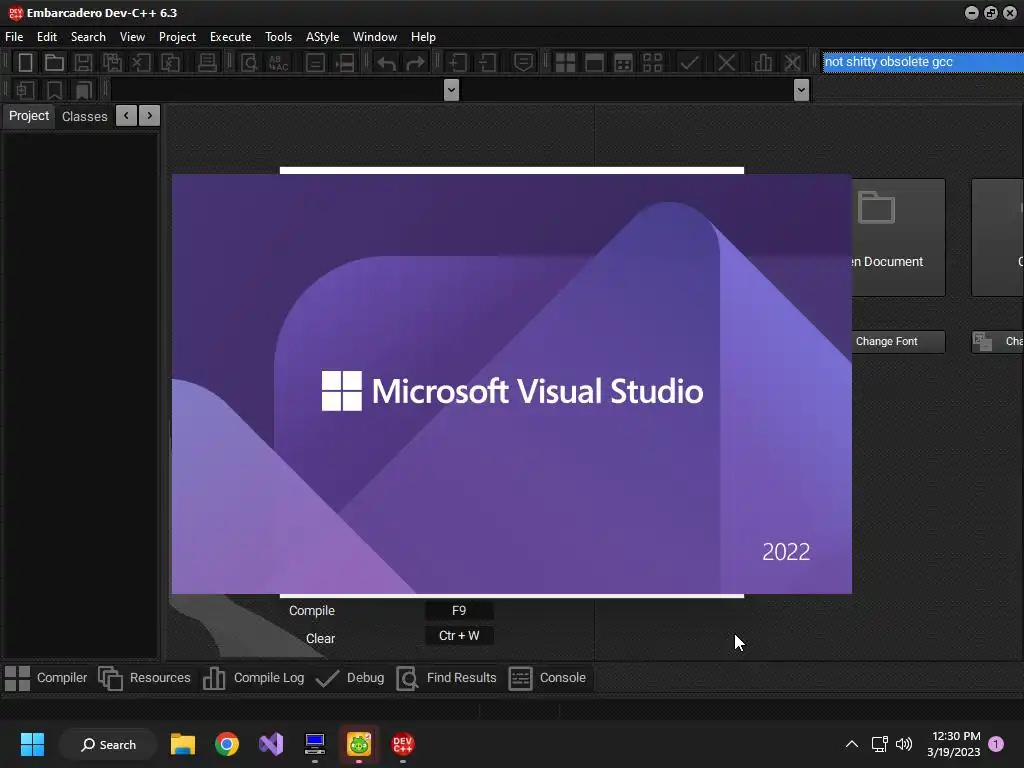Screen dimensions: 1024x768
Task: Click the Ctr + W shortcut box
Action: coord(459,636)
